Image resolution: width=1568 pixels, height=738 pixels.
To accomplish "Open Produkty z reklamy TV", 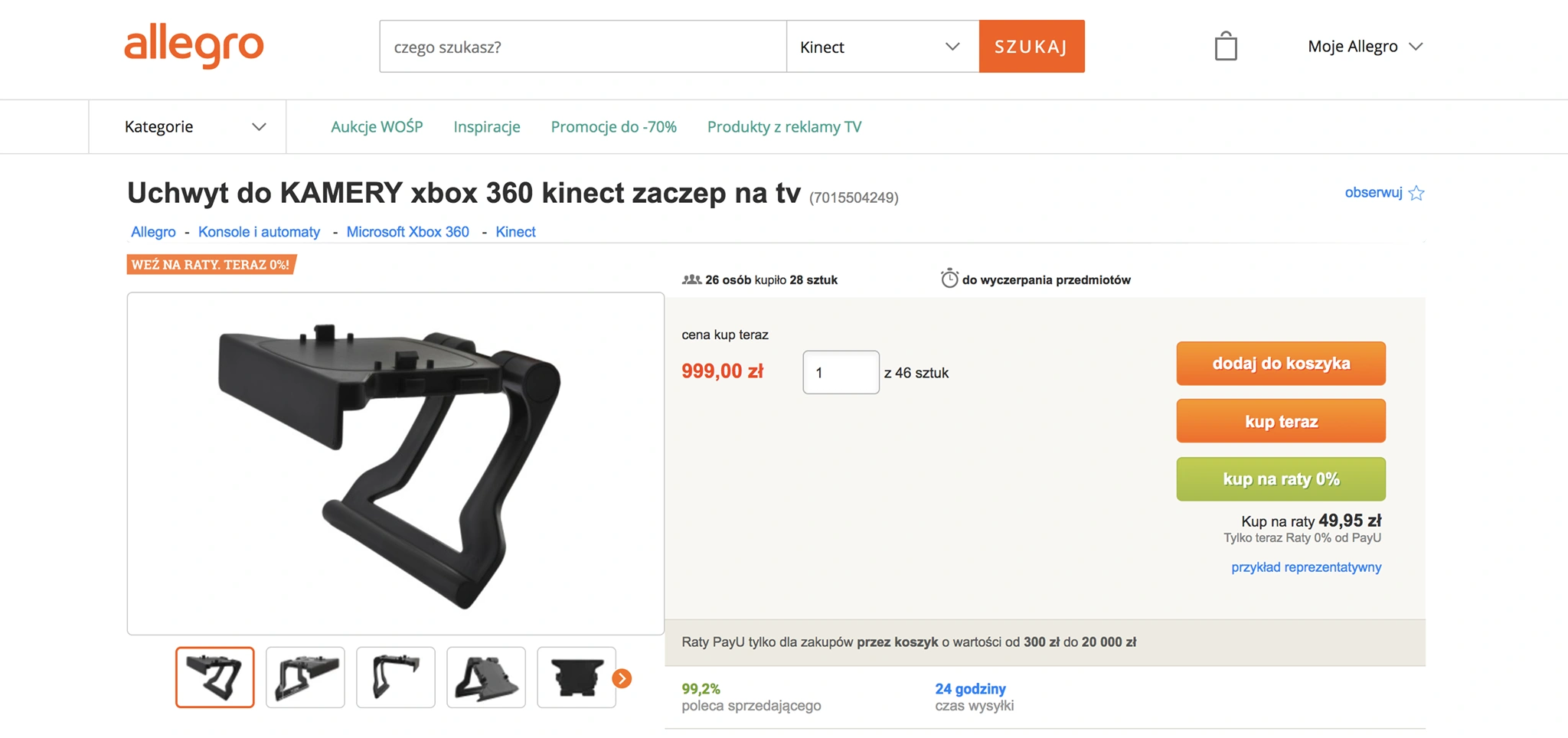I will point(784,126).
